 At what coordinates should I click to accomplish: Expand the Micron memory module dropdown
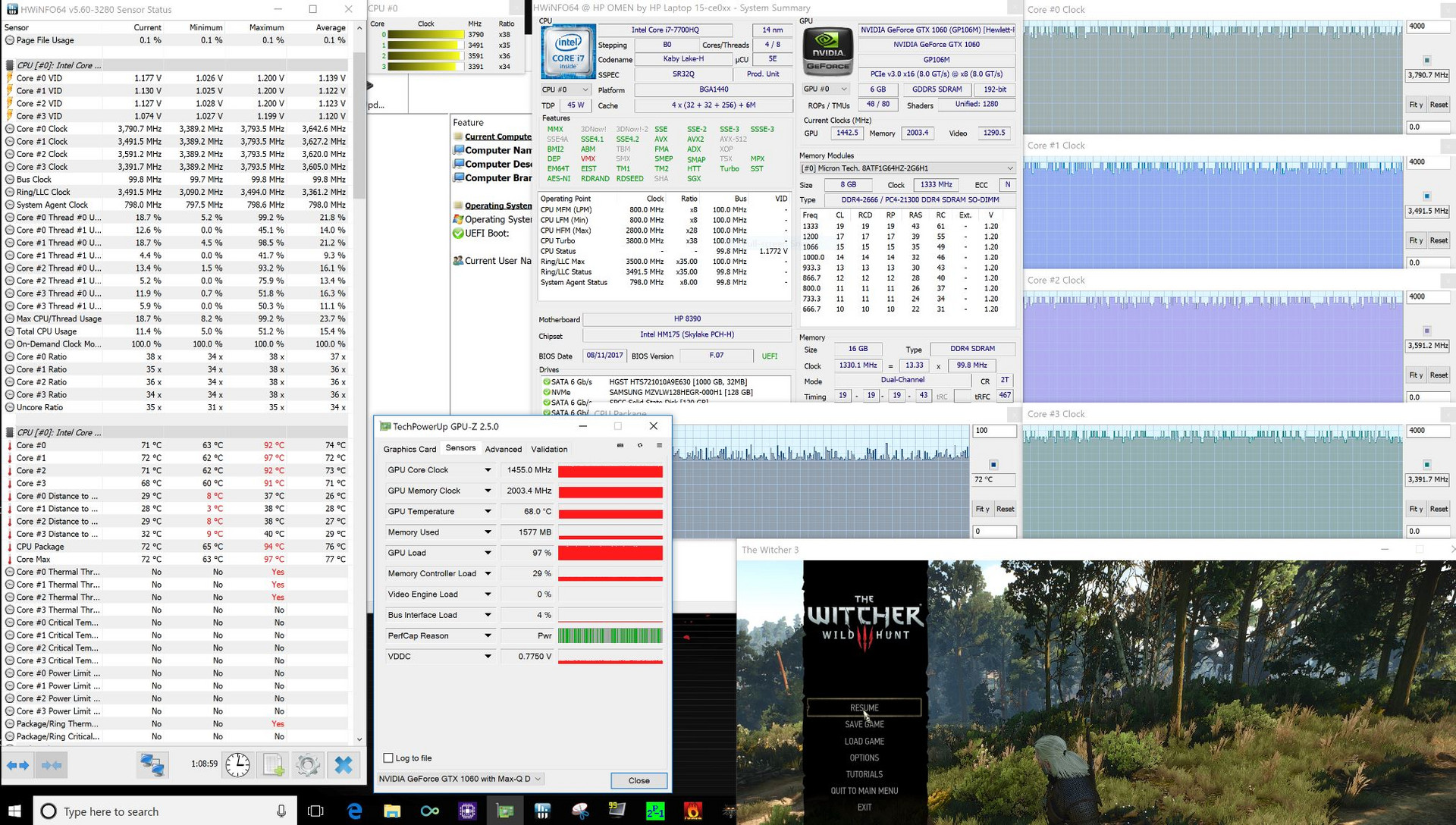coord(1009,168)
